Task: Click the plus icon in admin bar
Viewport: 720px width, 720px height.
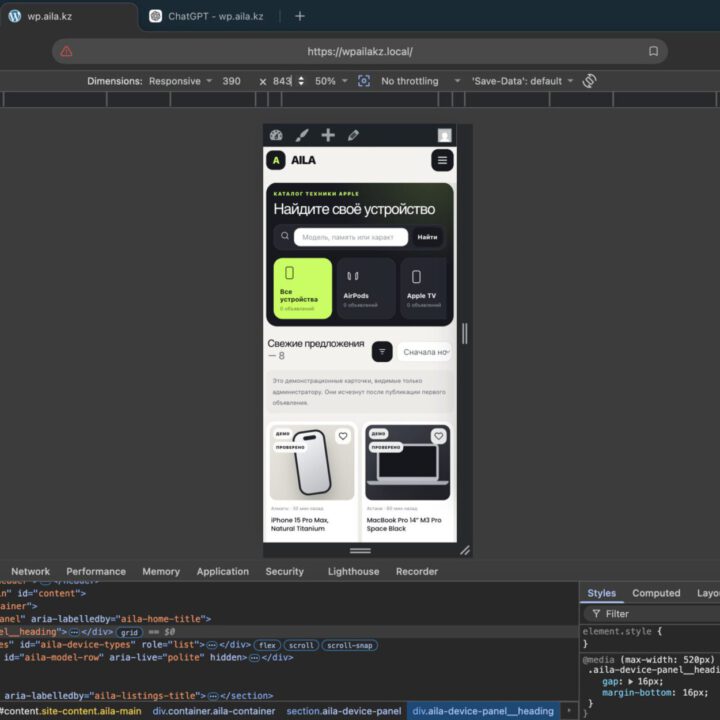Action: click(x=328, y=135)
